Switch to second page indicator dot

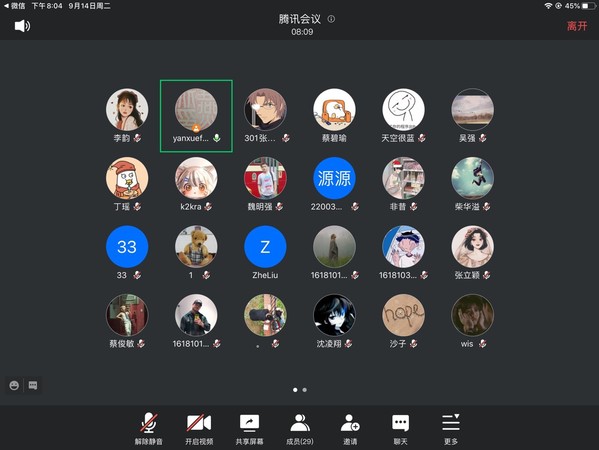coord(304,390)
